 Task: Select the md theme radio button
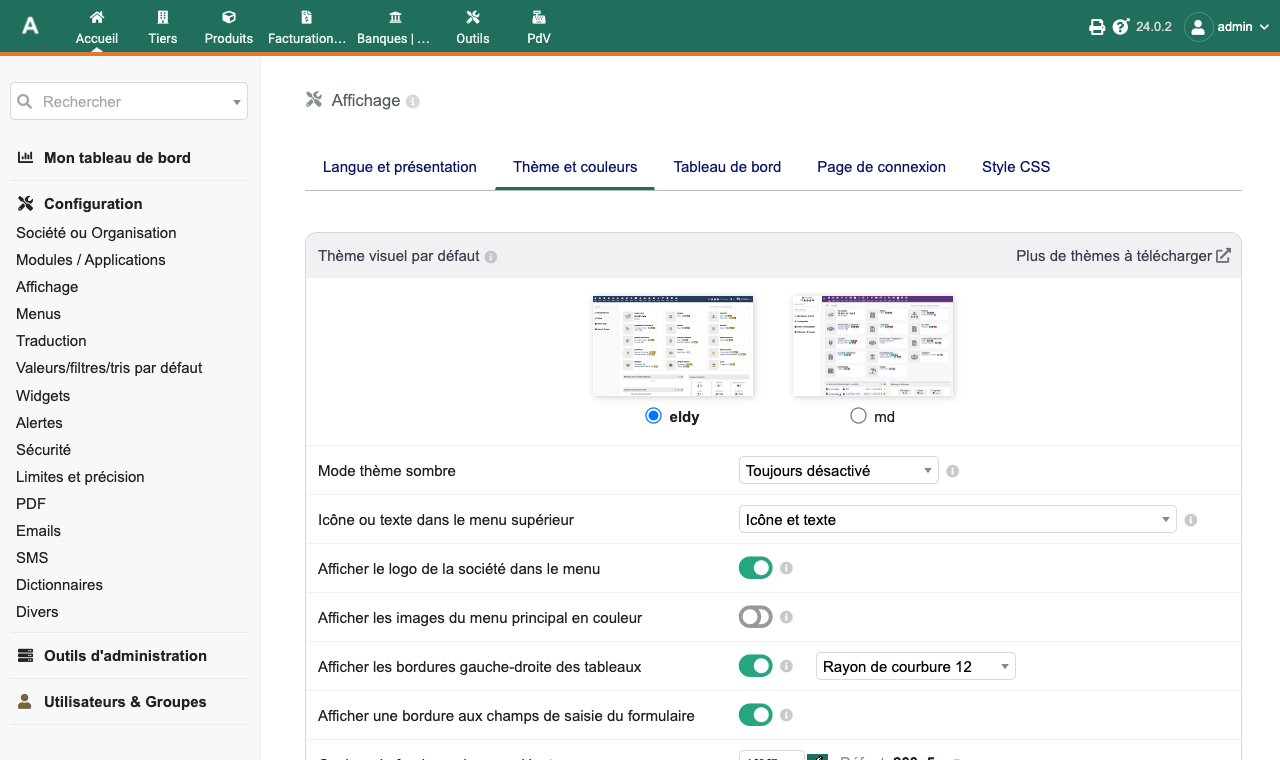pos(858,416)
